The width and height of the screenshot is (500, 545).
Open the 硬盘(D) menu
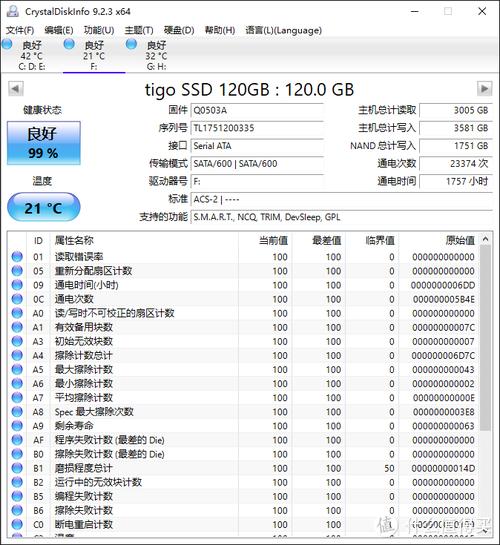coord(179,30)
